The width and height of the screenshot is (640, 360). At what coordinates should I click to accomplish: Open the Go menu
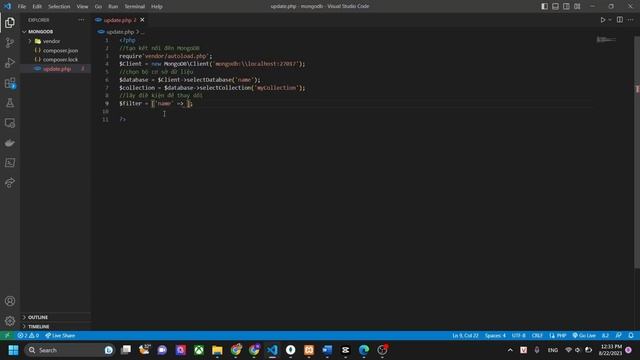(98, 7)
